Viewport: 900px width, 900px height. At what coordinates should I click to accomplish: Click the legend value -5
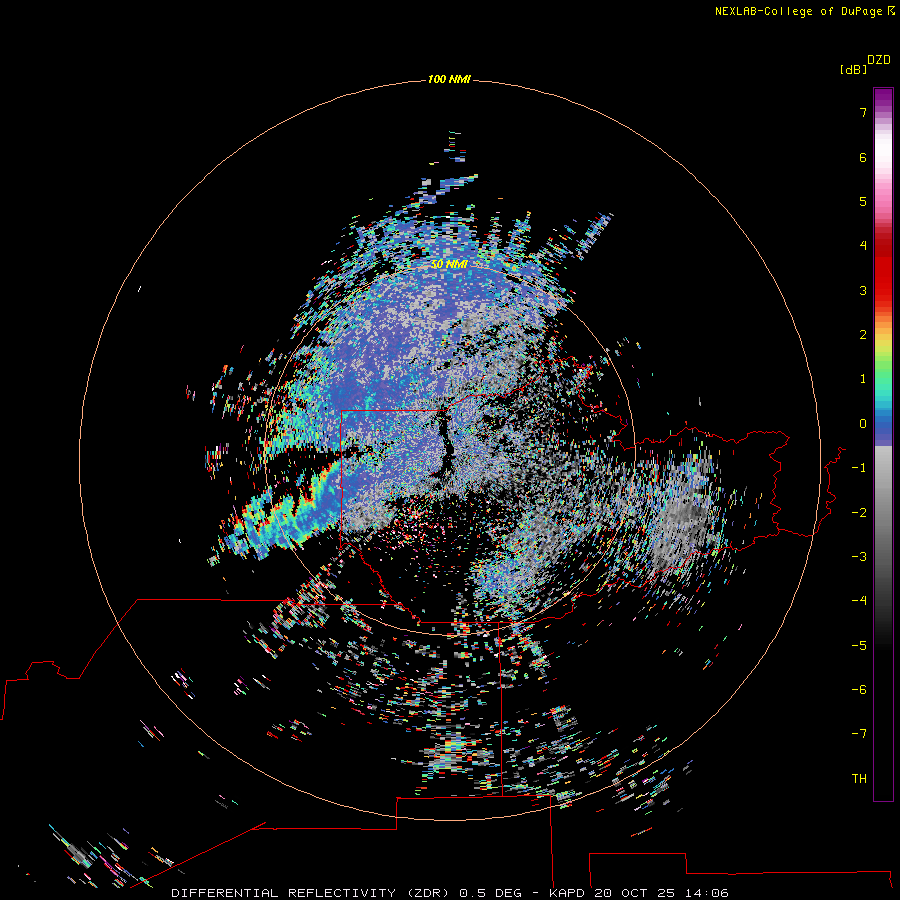[859, 646]
